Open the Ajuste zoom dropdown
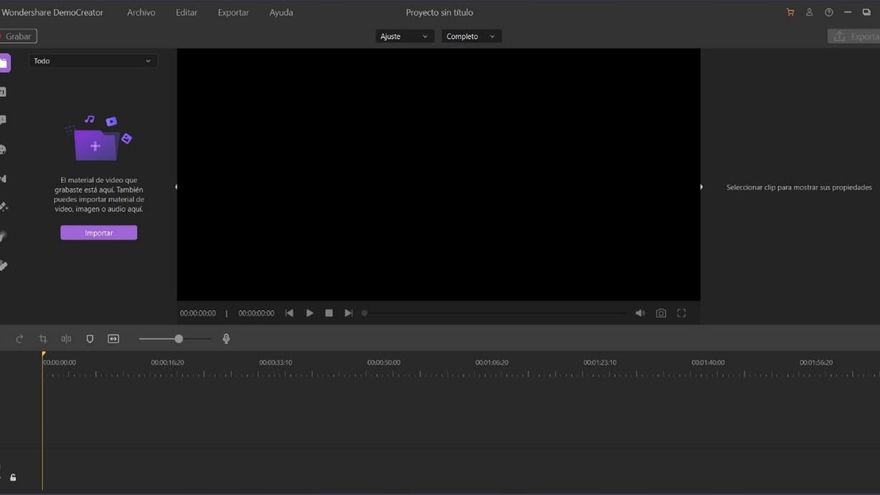 [x=404, y=36]
